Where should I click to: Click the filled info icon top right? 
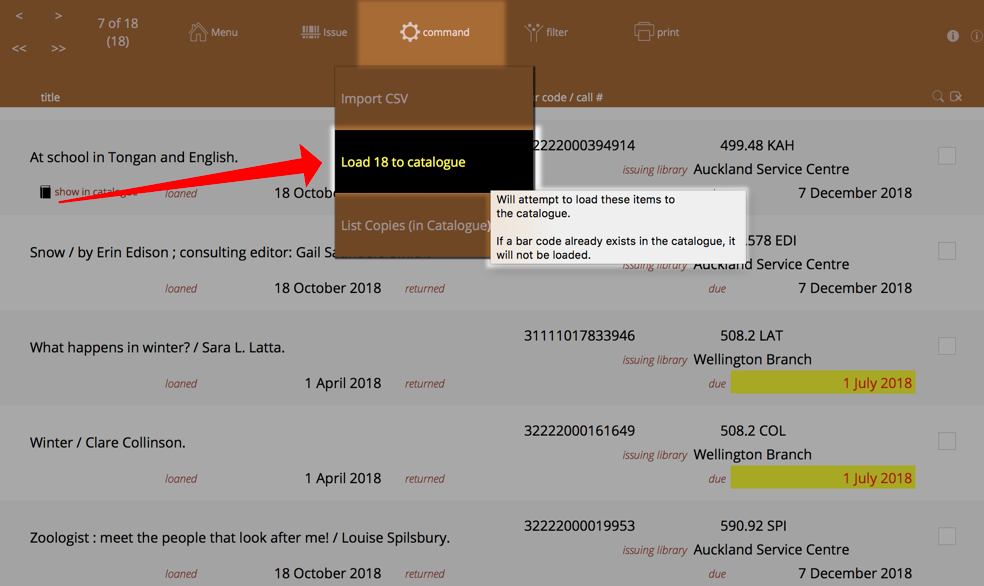[x=953, y=36]
